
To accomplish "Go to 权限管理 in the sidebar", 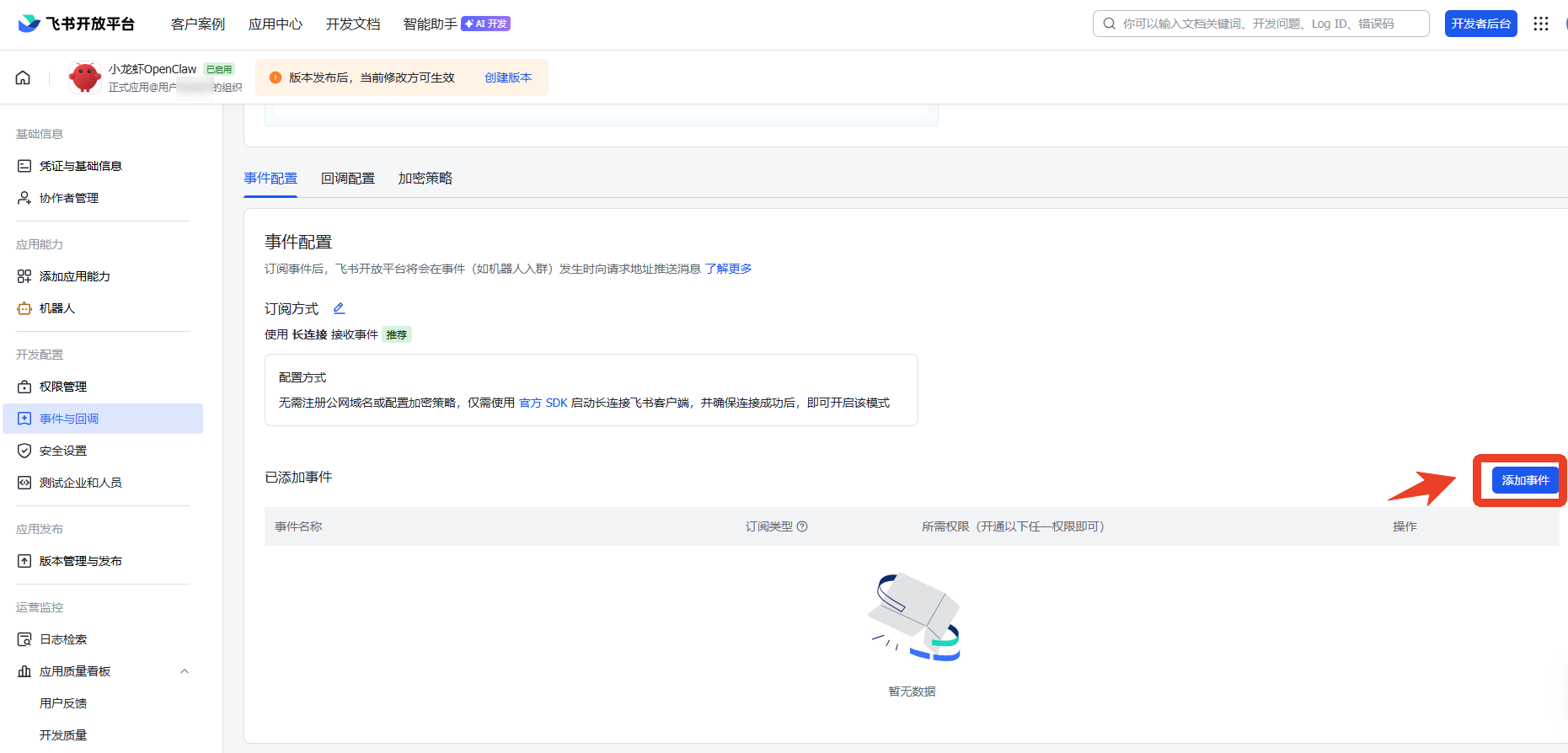I will pyautogui.click(x=63, y=387).
